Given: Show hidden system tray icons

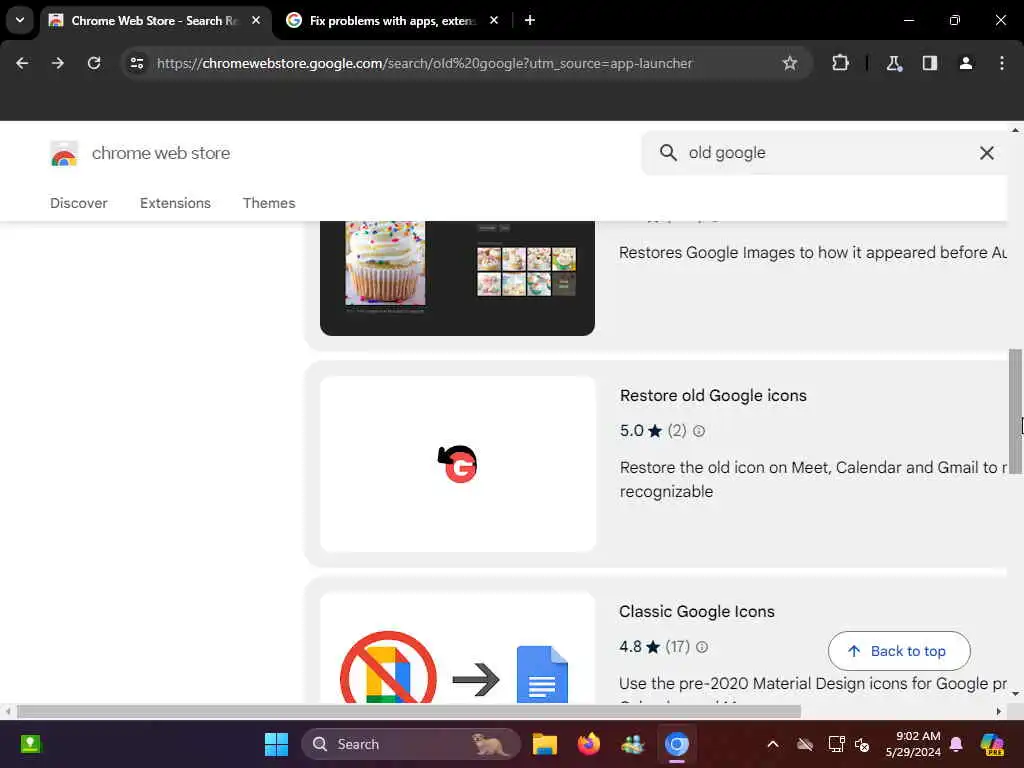Looking at the screenshot, I should click(x=773, y=744).
